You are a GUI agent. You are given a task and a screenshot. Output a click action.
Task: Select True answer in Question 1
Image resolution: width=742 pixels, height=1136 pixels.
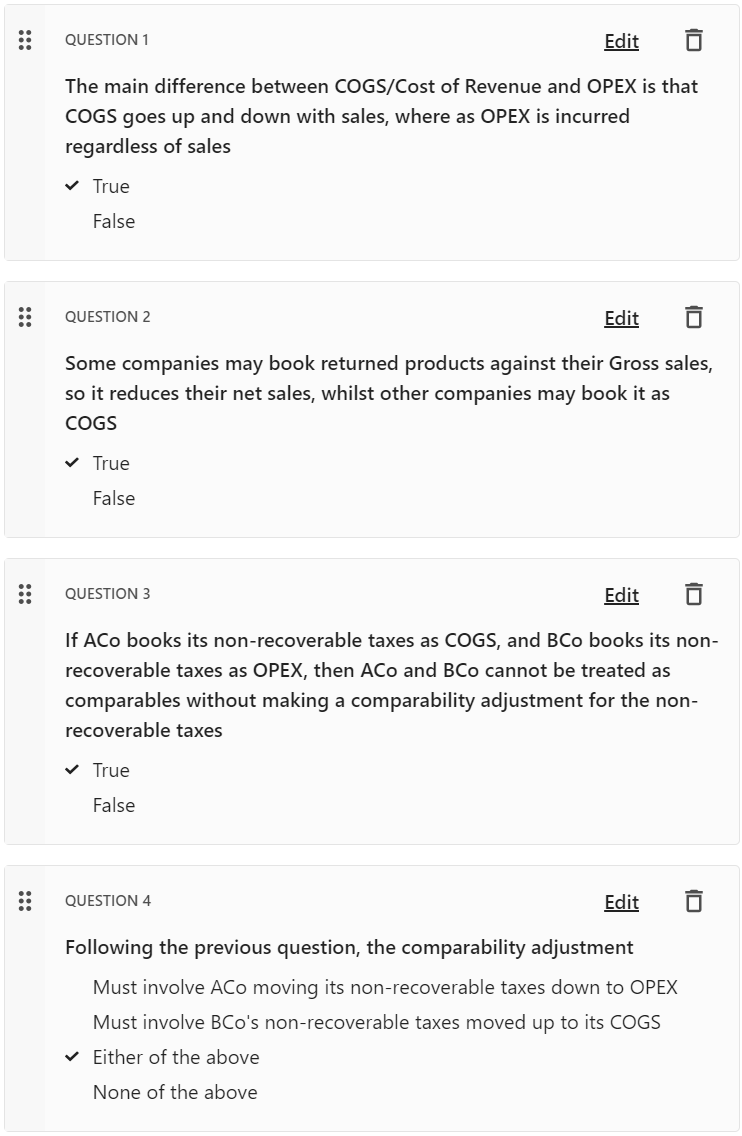tap(111, 186)
